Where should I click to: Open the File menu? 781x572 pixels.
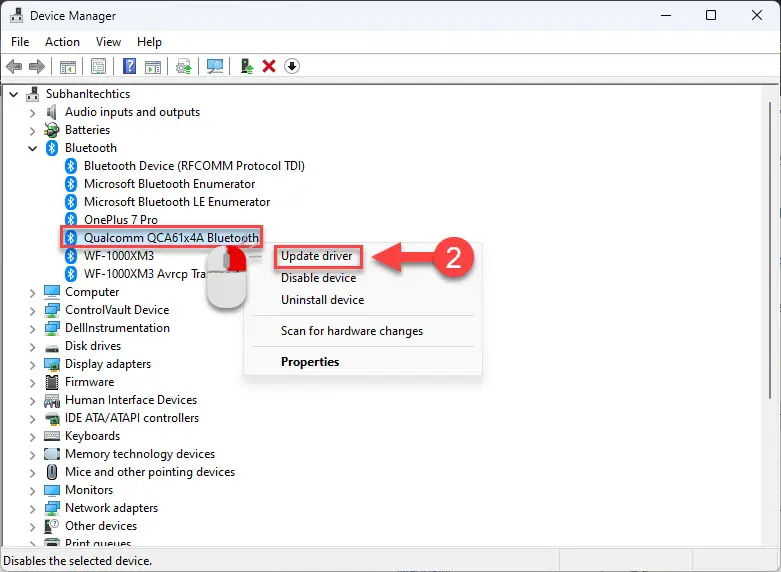click(20, 42)
